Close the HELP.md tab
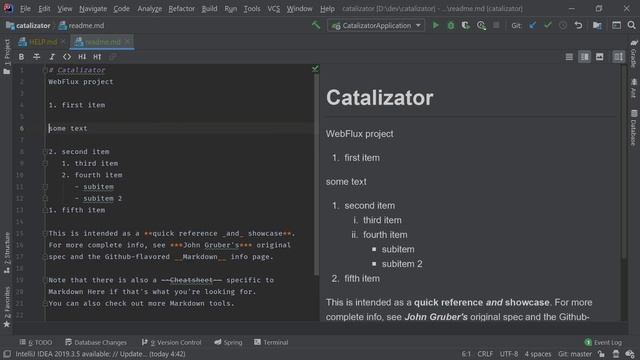 coord(63,42)
